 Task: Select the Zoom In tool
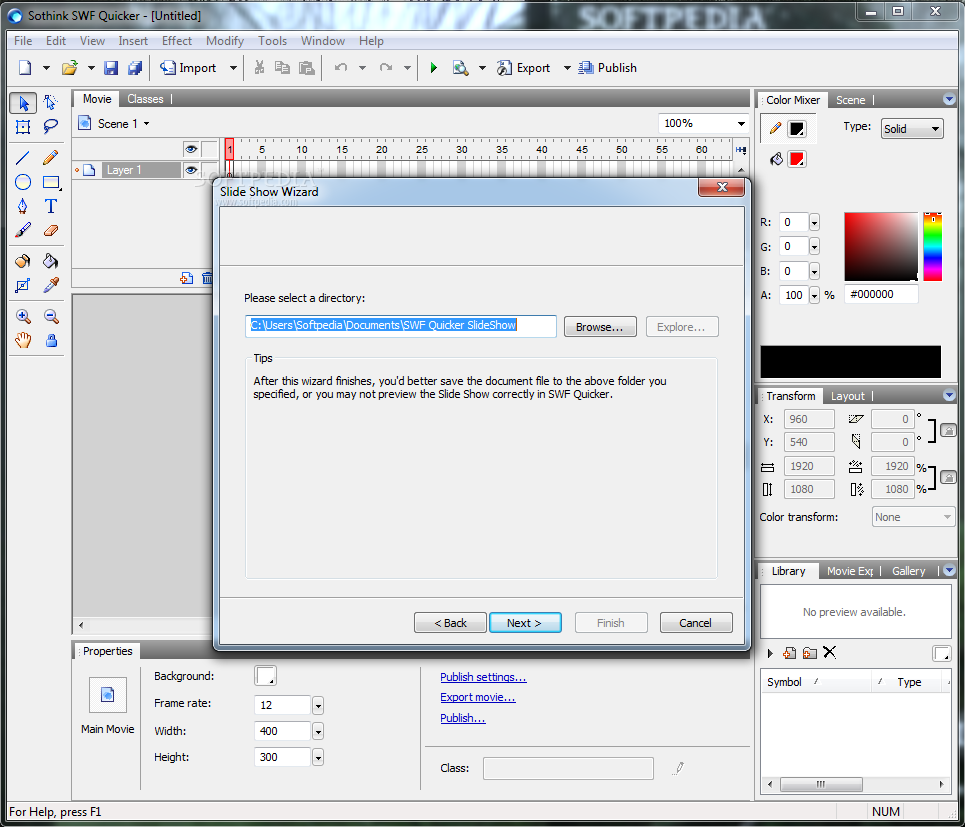23,316
